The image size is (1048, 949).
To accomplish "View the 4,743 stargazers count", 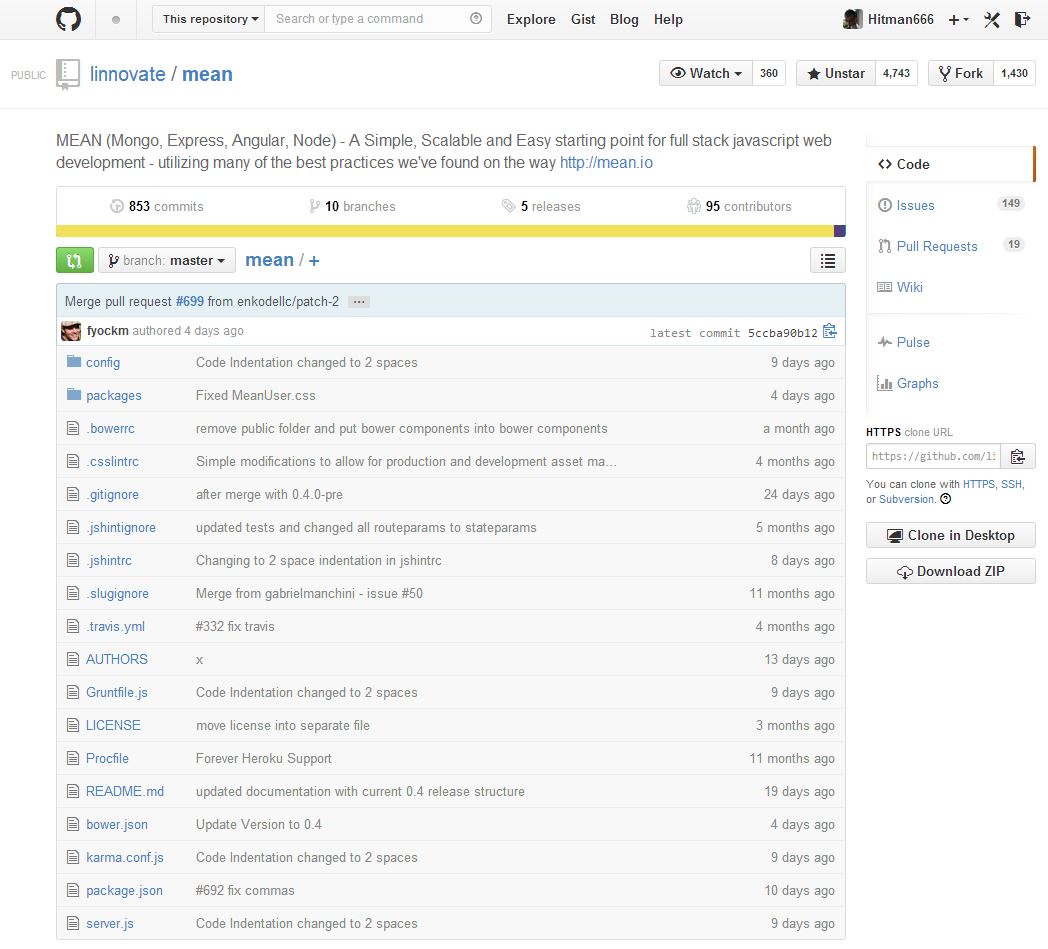I will coord(896,74).
